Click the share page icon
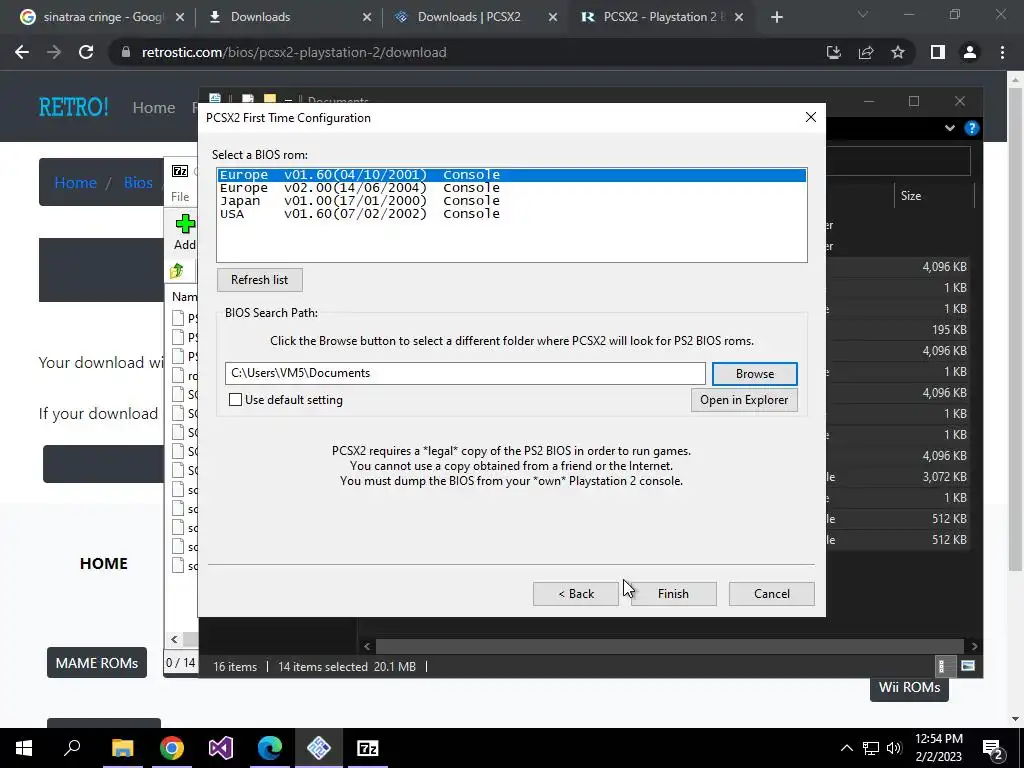 pos(866,52)
